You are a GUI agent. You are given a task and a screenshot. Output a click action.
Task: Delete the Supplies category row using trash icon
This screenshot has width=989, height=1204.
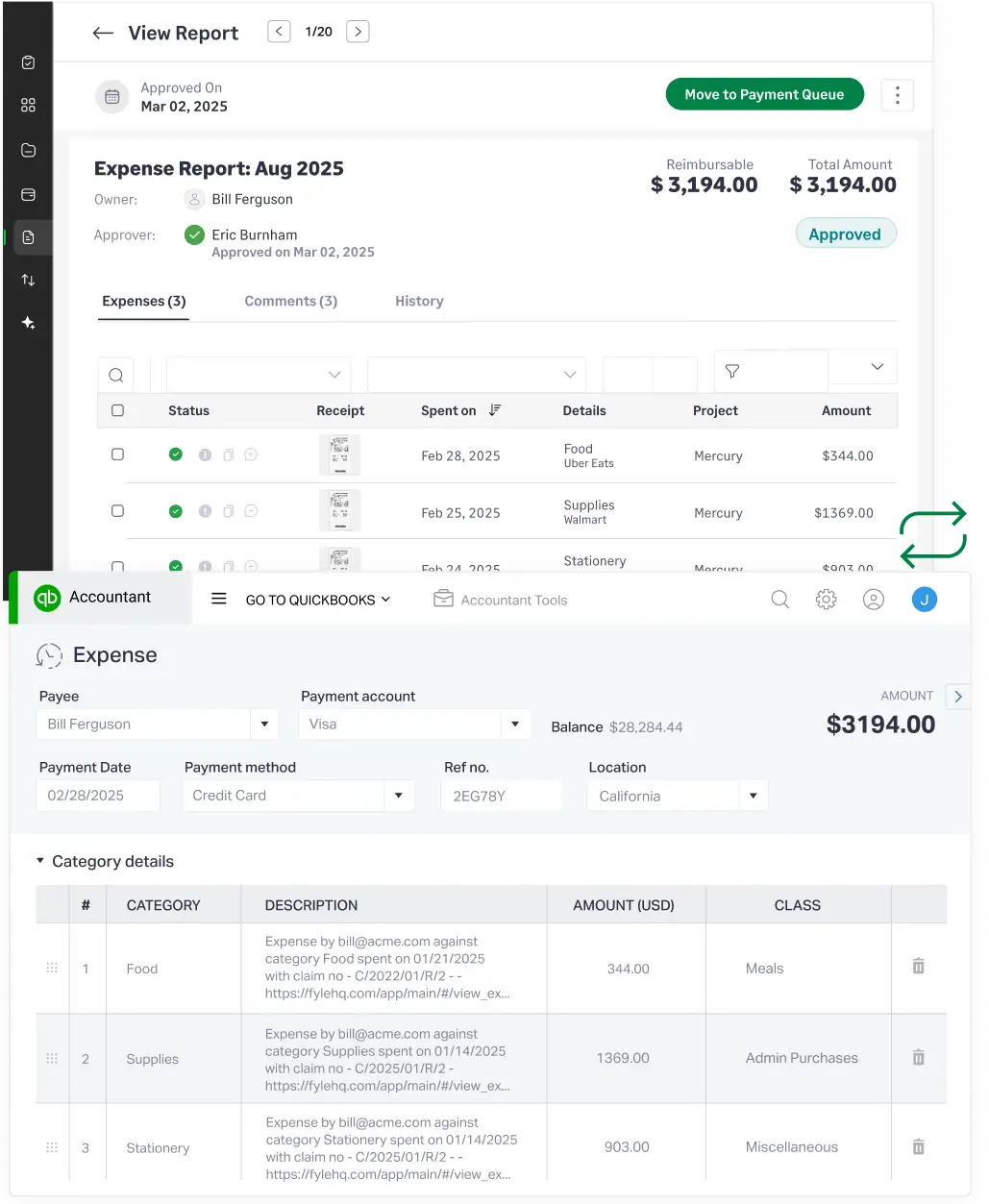pos(918,1057)
